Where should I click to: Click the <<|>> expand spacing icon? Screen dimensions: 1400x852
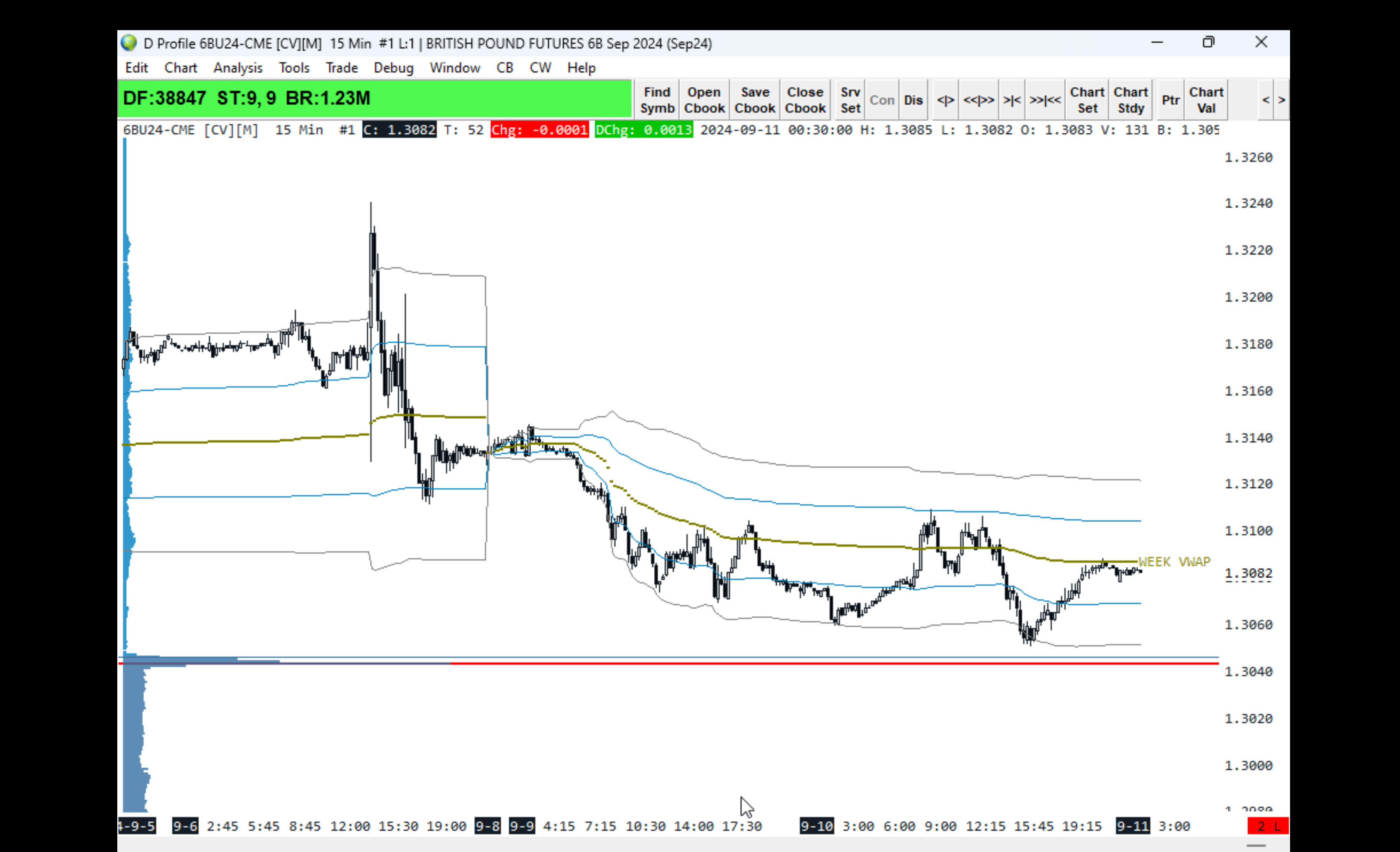point(979,100)
